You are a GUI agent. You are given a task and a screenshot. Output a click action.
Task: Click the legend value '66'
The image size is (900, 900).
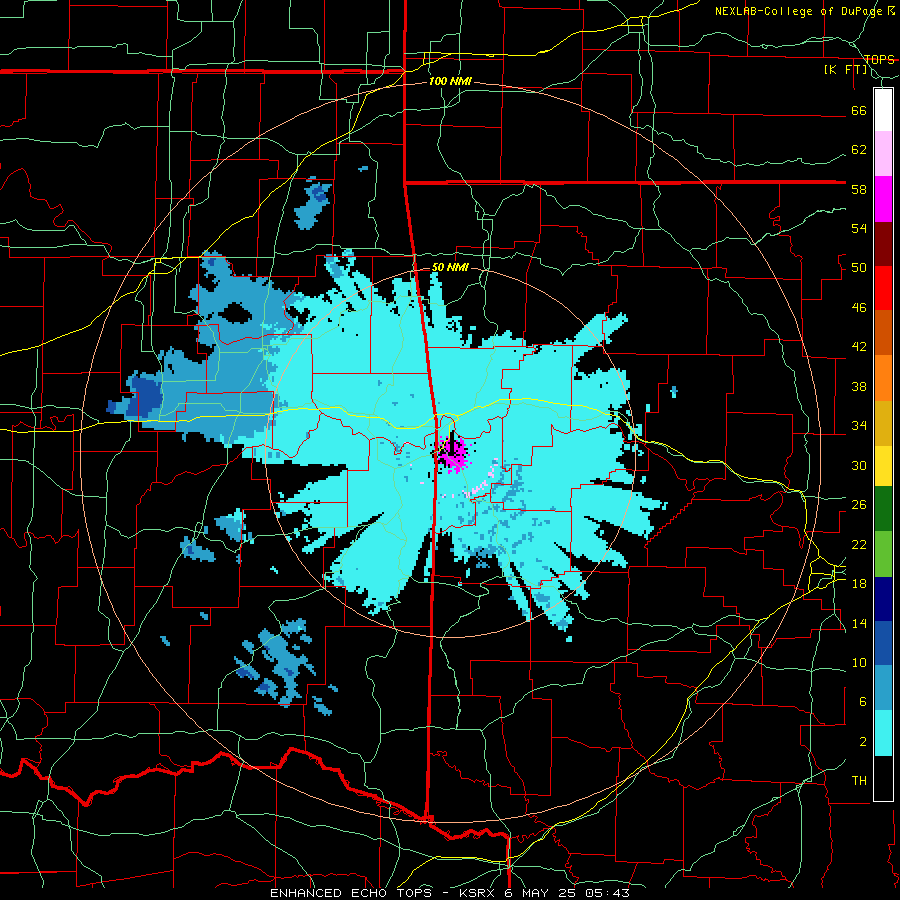tap(859, 110)
